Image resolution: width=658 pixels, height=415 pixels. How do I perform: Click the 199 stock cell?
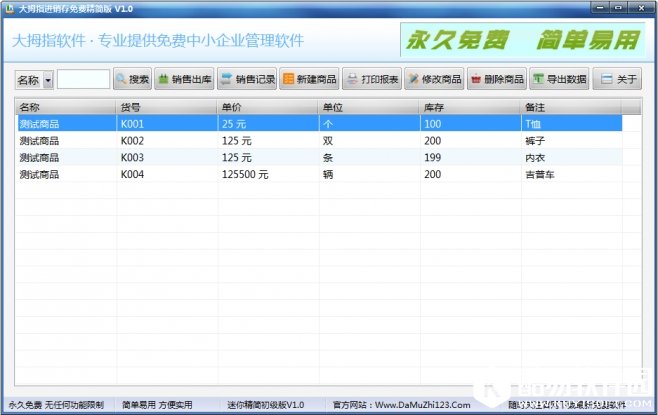pos(432,157)
